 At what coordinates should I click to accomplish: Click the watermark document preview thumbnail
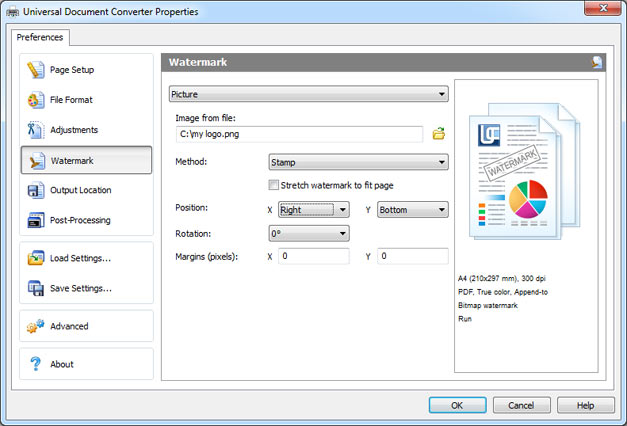525,172
